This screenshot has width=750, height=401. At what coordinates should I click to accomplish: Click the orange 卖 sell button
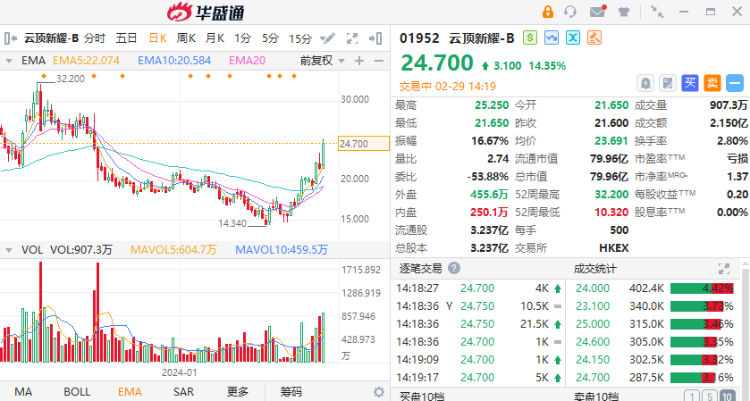pos(712,83)
